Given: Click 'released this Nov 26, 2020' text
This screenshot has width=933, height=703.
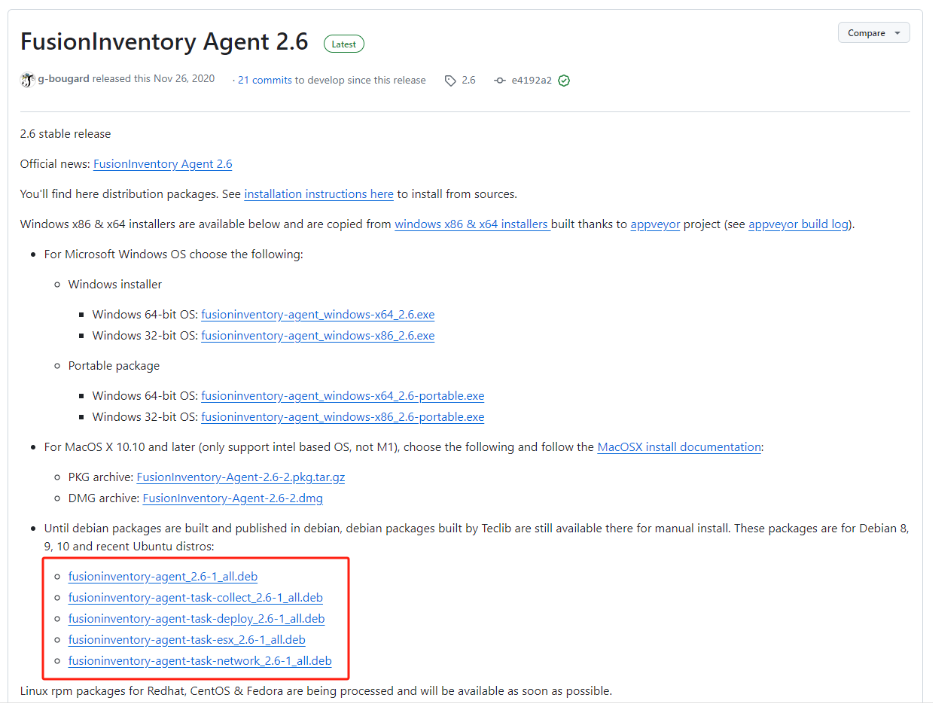Looking at the screenshot, I should click(x=154, y=79).
